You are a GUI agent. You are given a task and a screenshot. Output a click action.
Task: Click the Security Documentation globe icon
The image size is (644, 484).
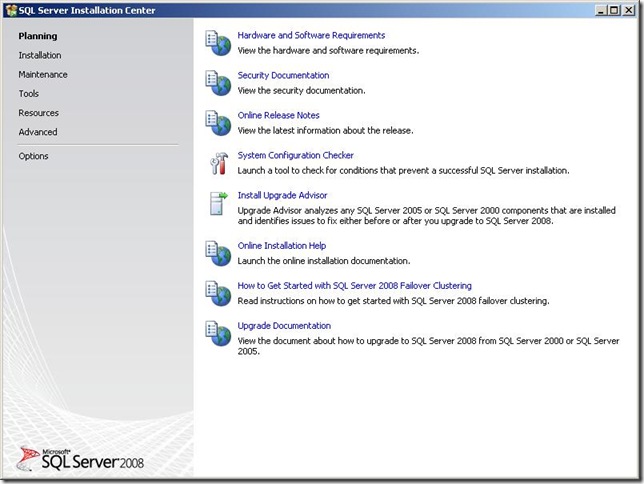point(218,83)
